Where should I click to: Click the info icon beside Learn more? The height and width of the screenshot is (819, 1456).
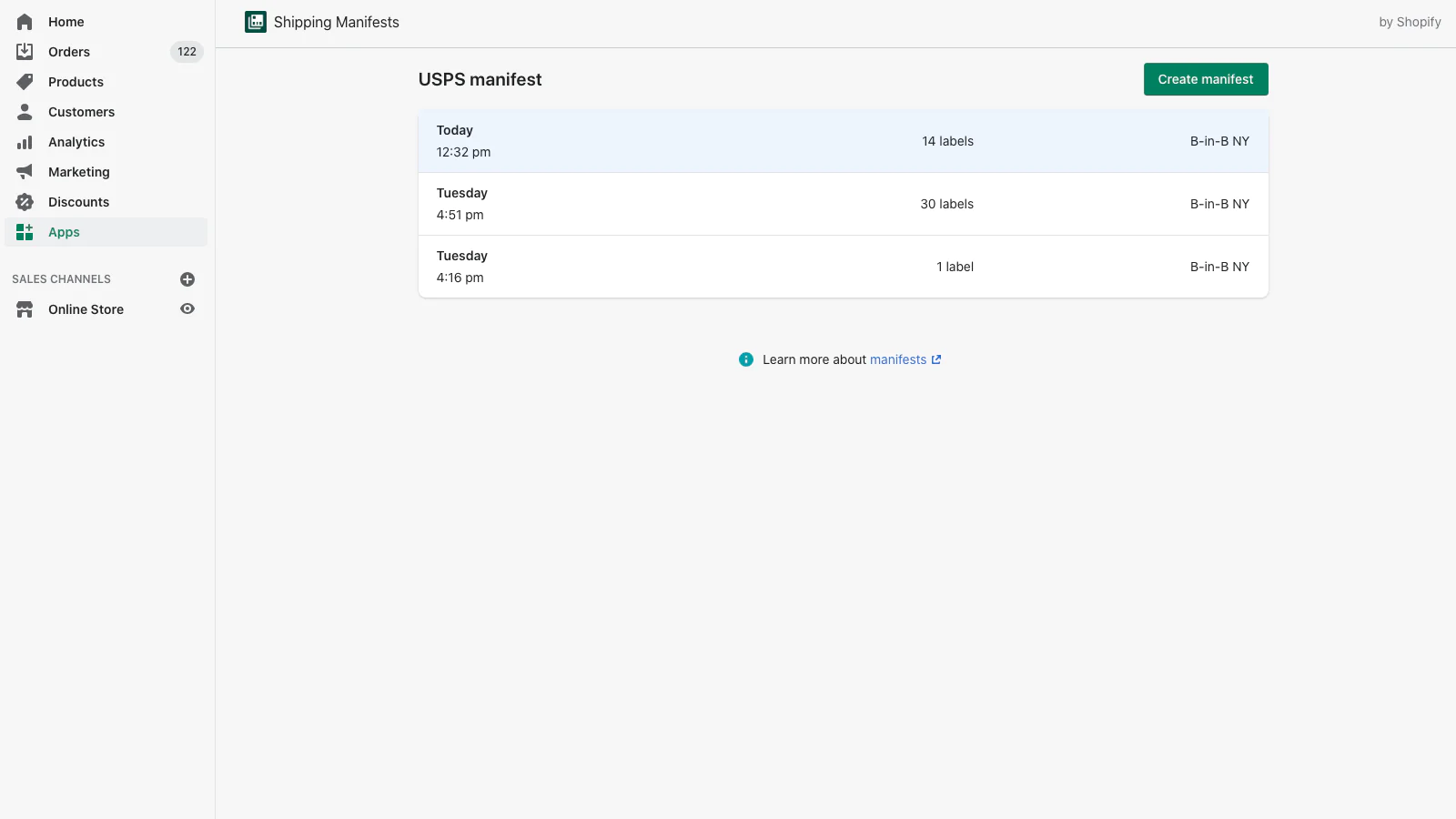pos(746,359)
